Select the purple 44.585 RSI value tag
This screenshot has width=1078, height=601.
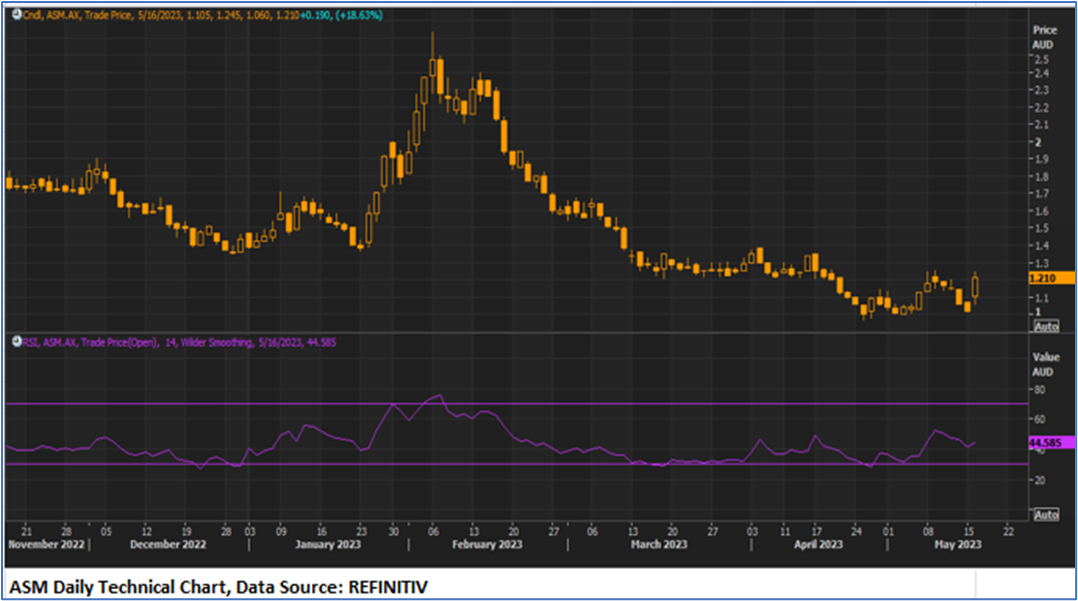pos(1050,442)
